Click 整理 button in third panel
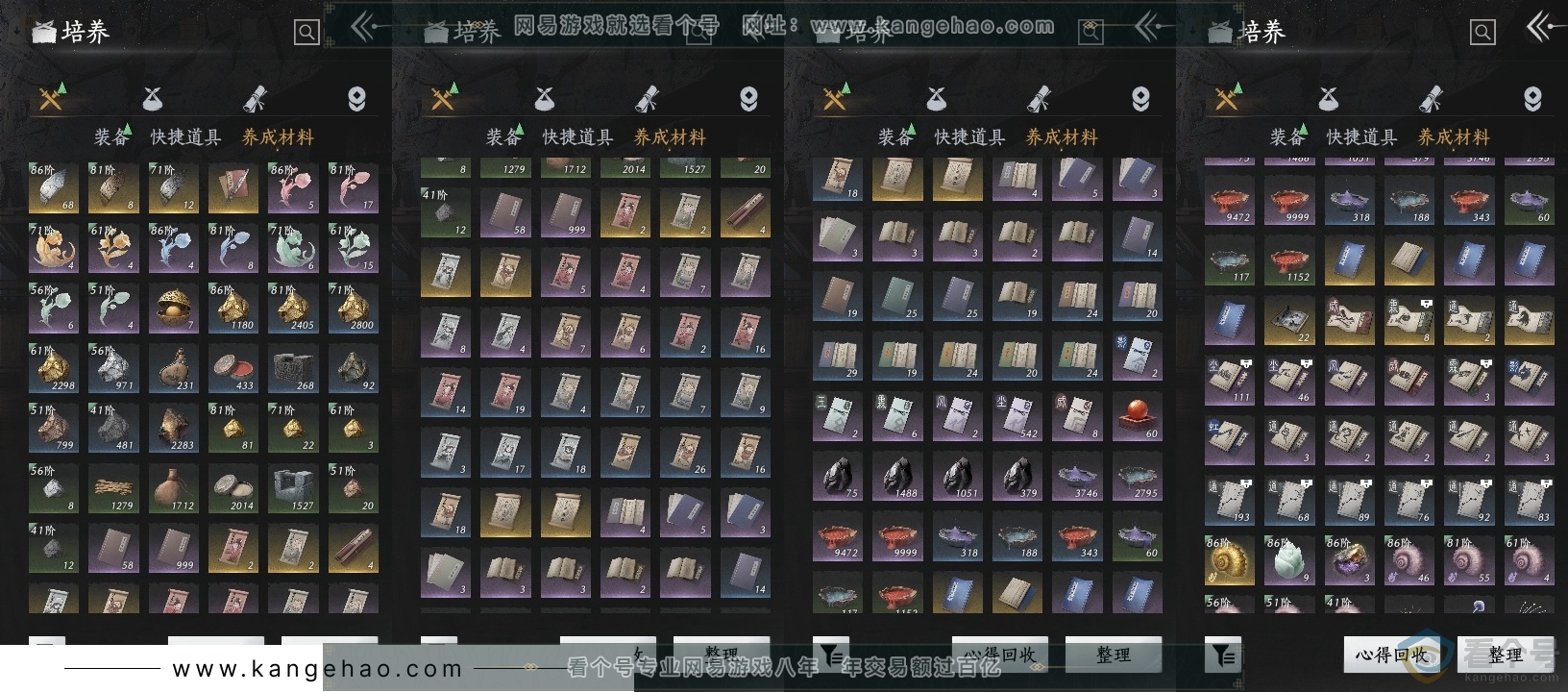 [x=1114, y=655]
